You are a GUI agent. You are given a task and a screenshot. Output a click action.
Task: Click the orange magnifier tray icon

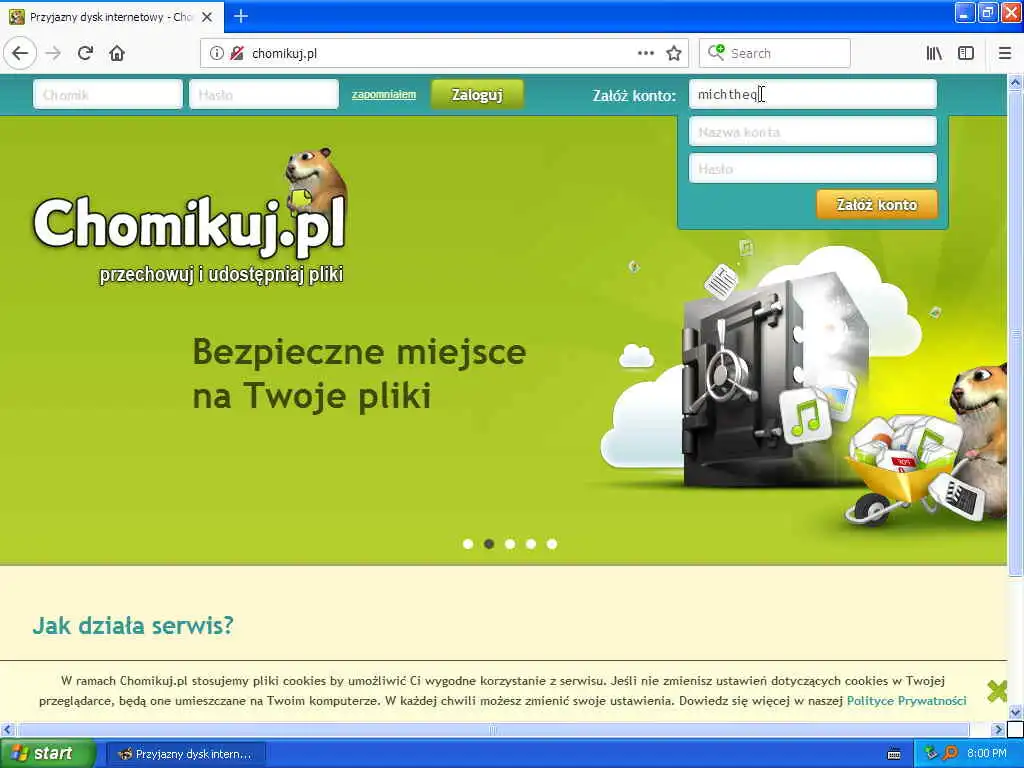pos(951,754)
